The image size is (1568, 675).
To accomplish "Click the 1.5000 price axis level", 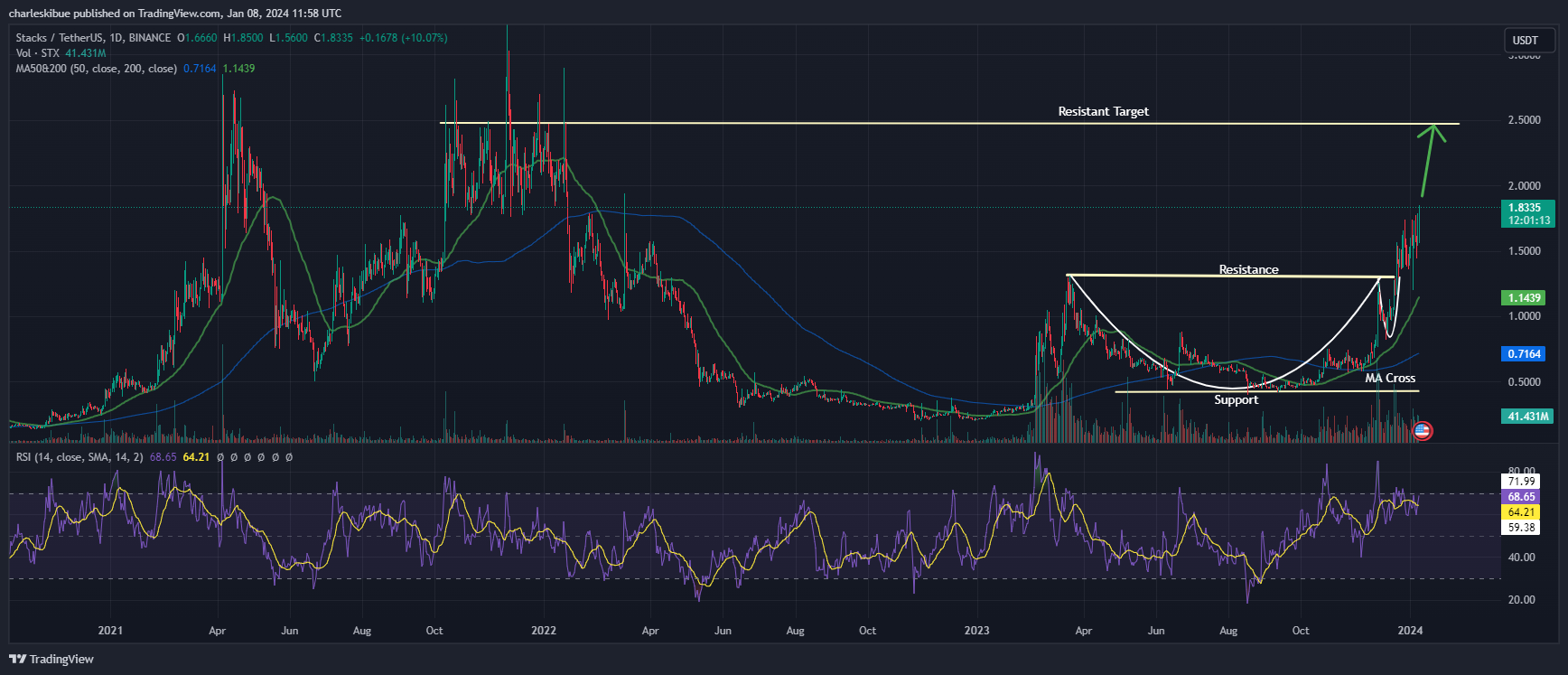I will (1524, 251).
